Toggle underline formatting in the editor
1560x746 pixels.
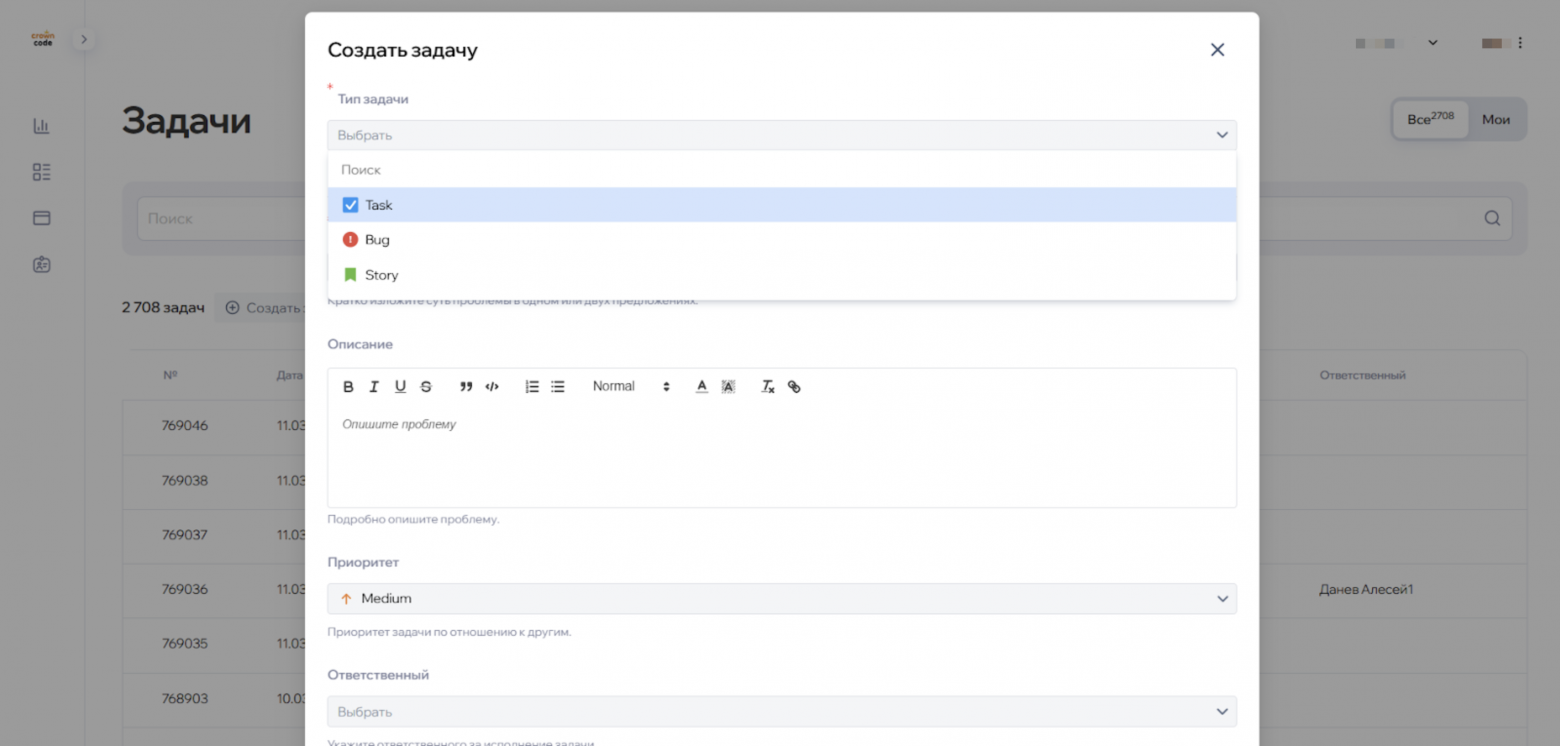tap(400, 387)
